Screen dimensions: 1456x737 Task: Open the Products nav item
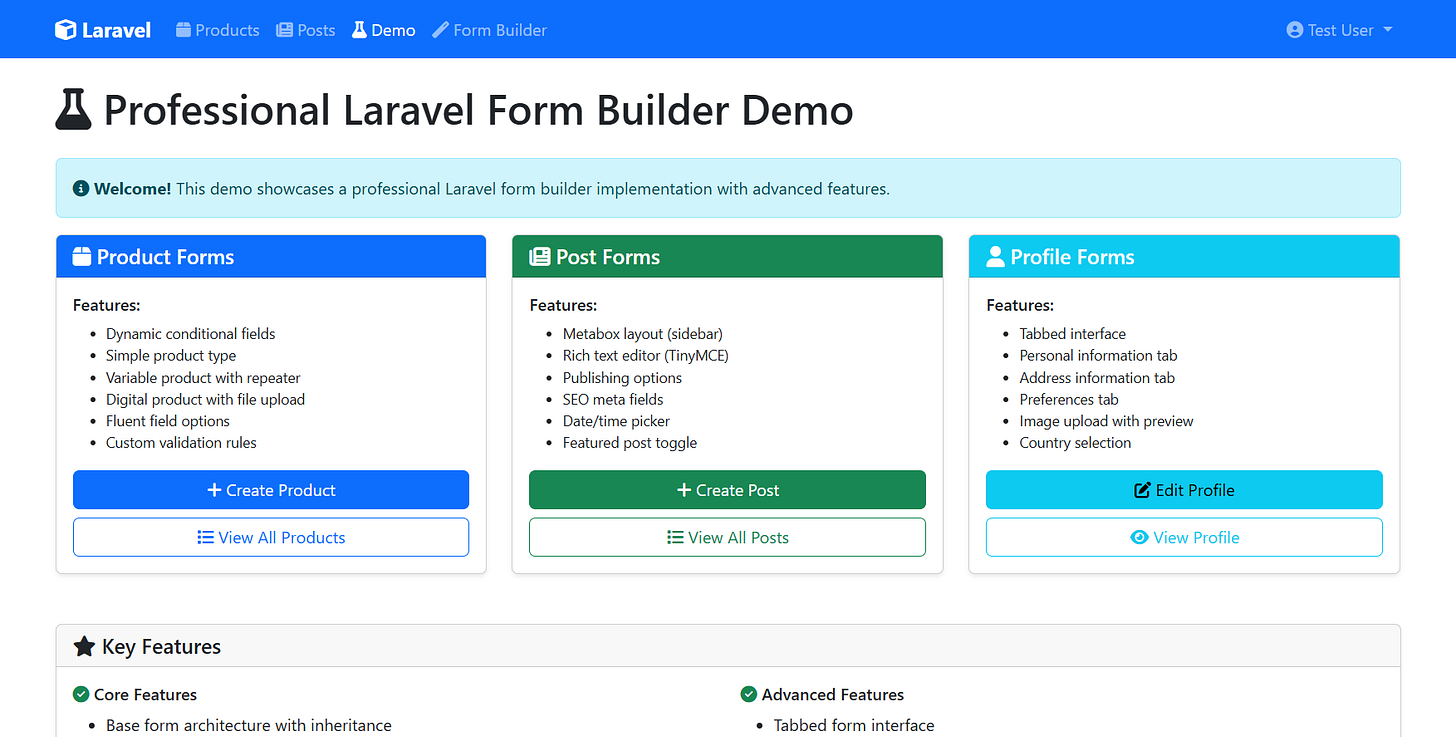[x=217, y=30]
